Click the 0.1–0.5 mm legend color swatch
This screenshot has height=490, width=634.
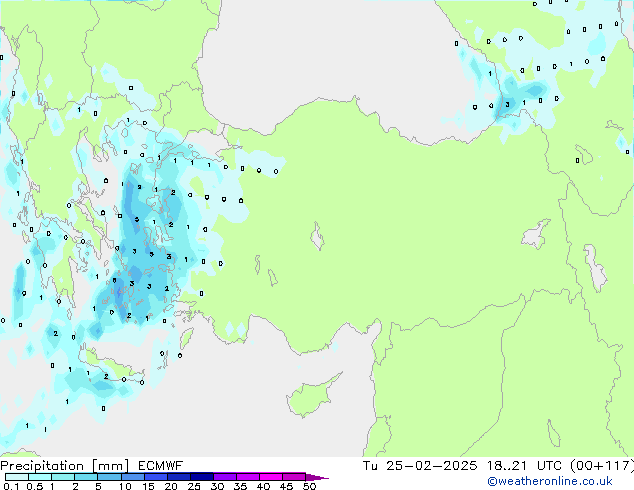17,477
